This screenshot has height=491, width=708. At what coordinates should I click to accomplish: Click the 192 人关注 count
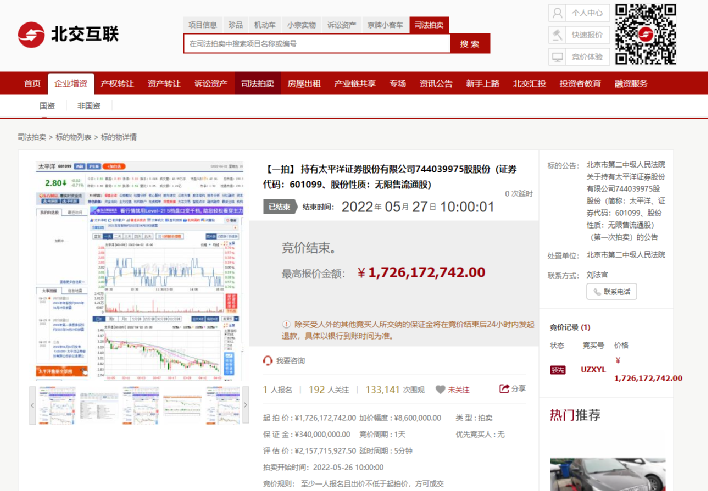pyautogui.click(x=329, y=389)
